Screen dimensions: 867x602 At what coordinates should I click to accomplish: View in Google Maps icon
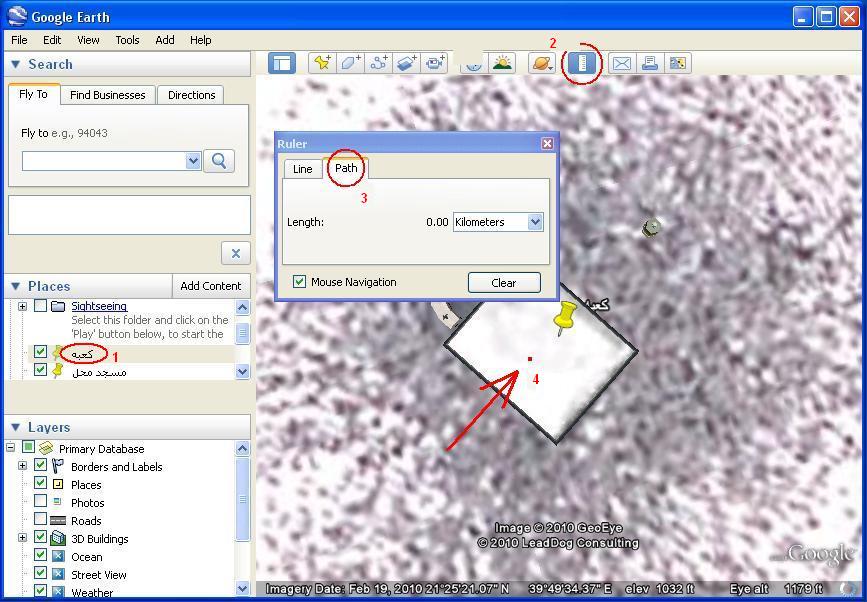(x=678, y=63)
